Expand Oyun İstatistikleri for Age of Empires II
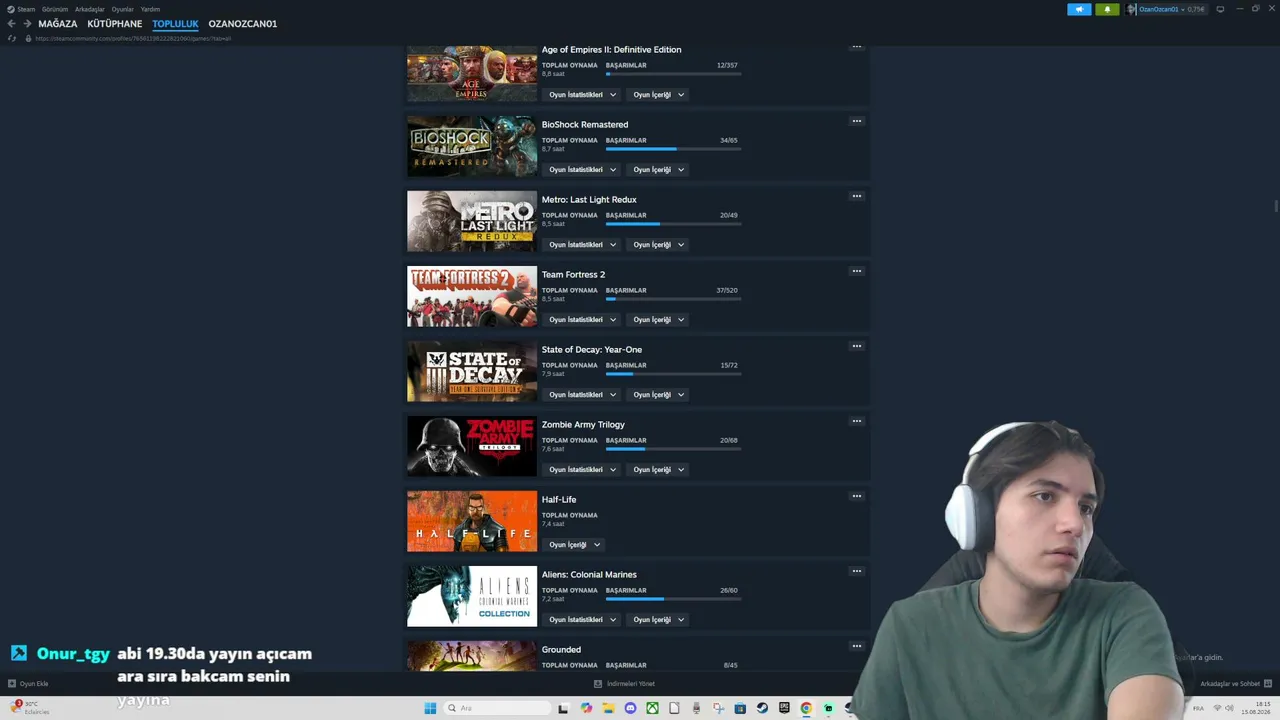1280x720 pixels. pyautogui.click(x=582, y=95)
